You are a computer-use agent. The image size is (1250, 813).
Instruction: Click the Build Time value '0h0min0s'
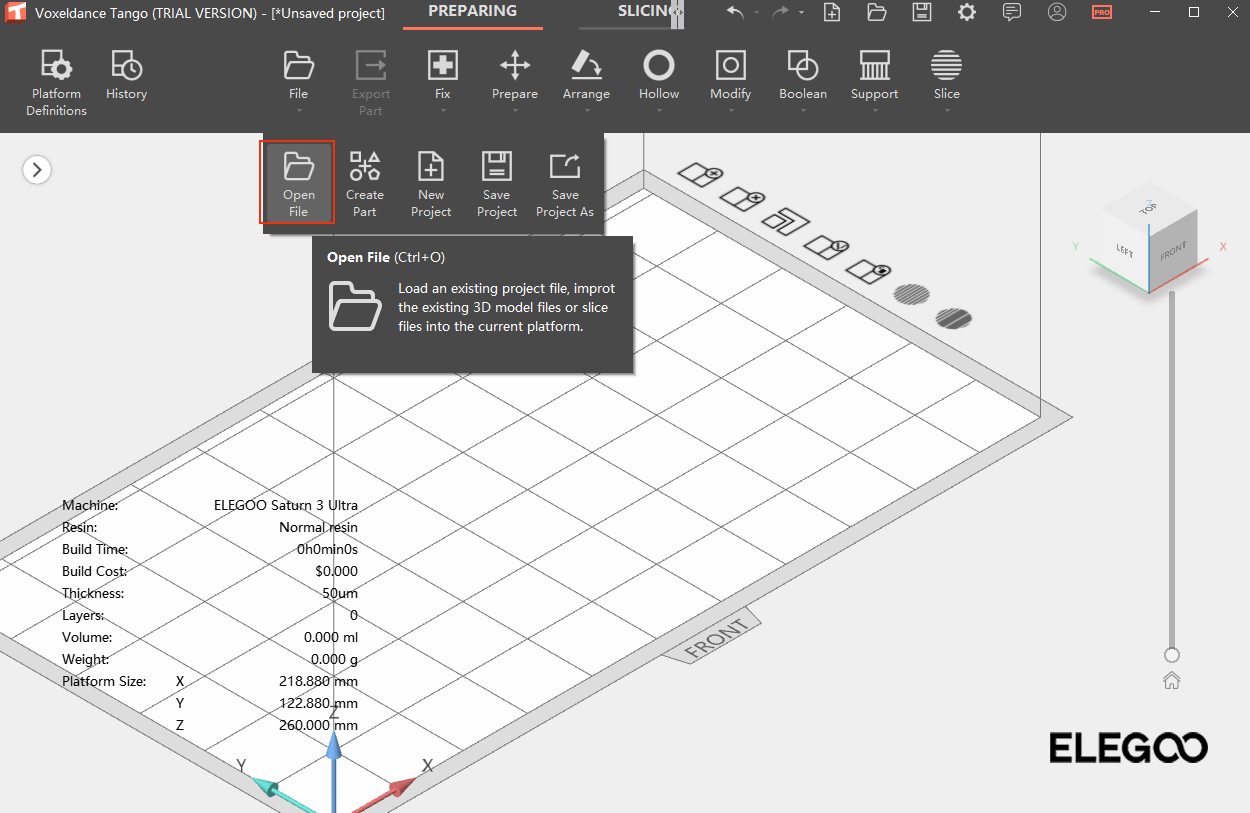point(327,549)
